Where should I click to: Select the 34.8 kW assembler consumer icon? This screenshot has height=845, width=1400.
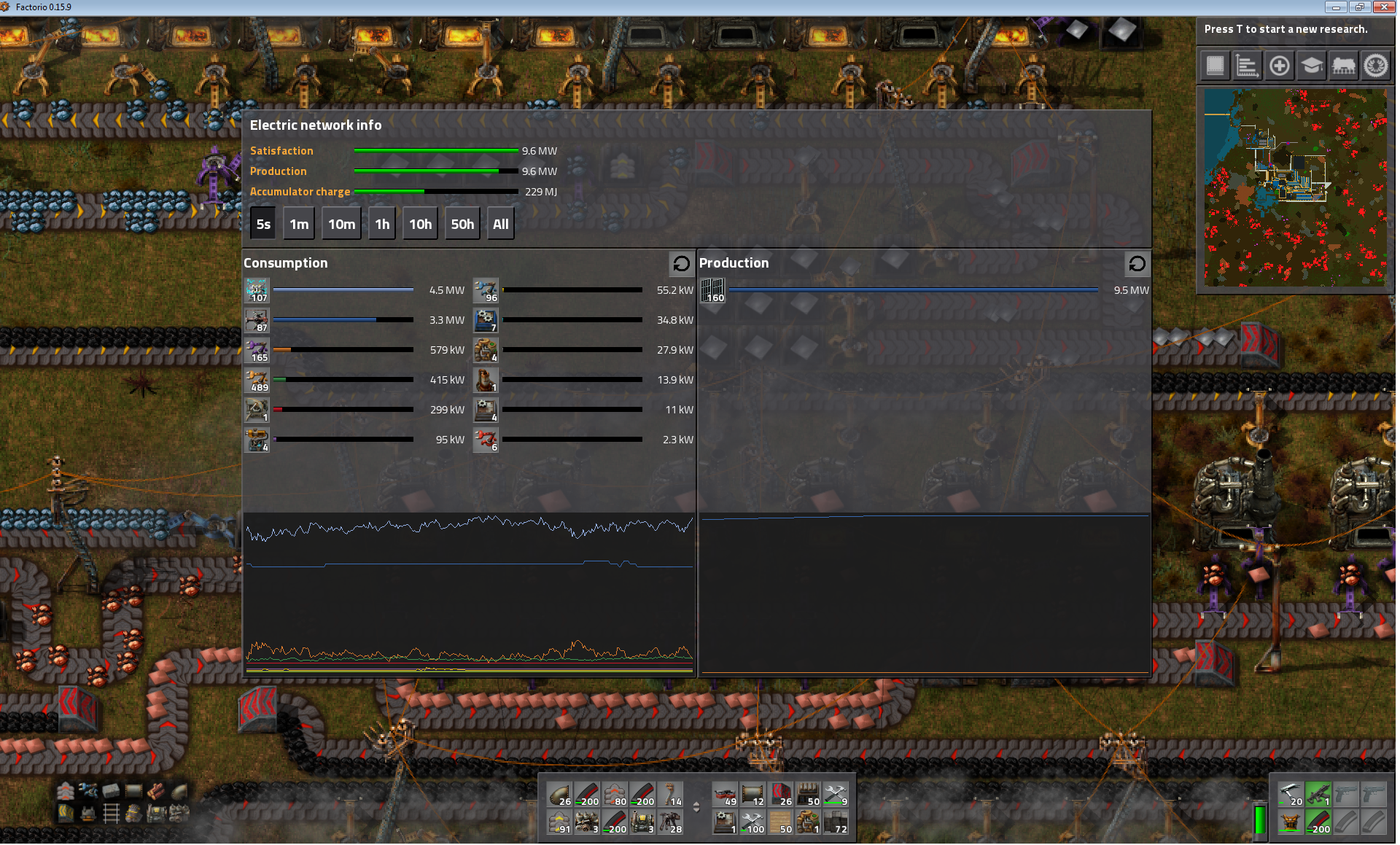(x=486, y=320)
